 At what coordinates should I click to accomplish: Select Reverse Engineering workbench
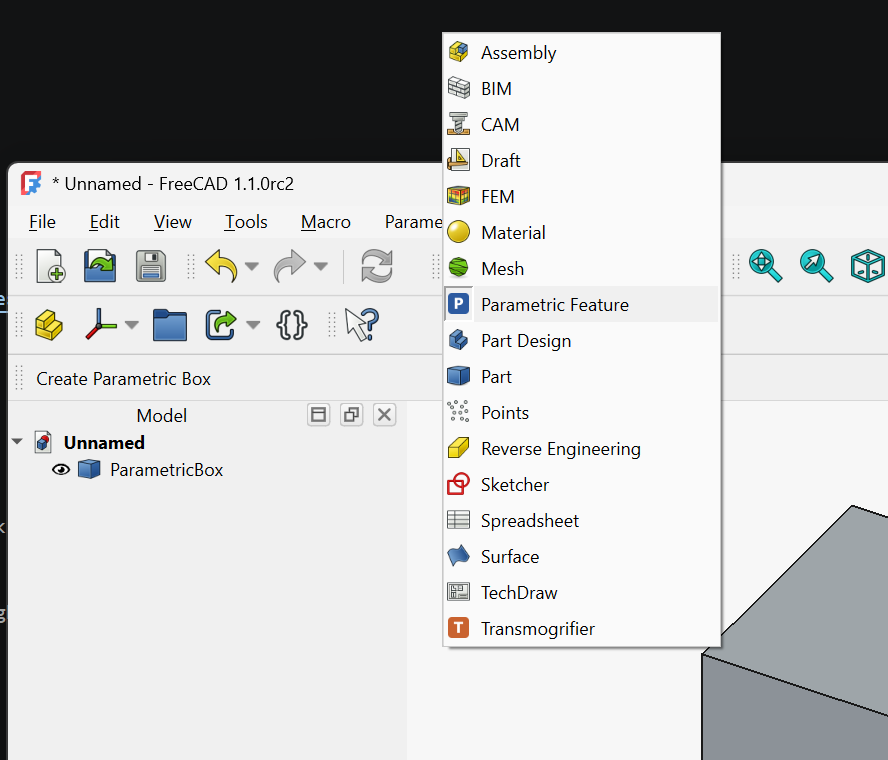click(582, 449)
